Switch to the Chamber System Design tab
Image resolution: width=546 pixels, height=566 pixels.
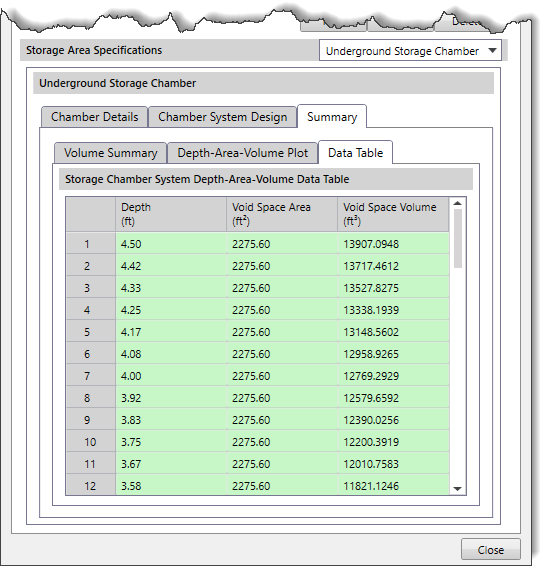point(223,117)
